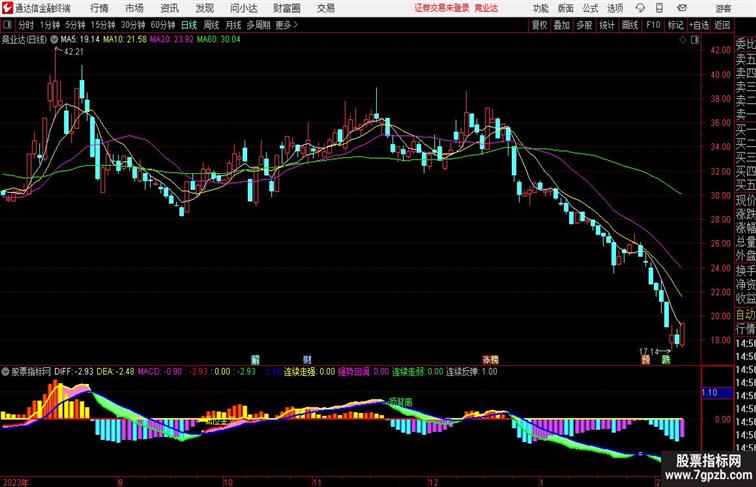Open the 问小达 menu
The height and width of the screenshot is (487, 756).
click(x=244, y=8)
